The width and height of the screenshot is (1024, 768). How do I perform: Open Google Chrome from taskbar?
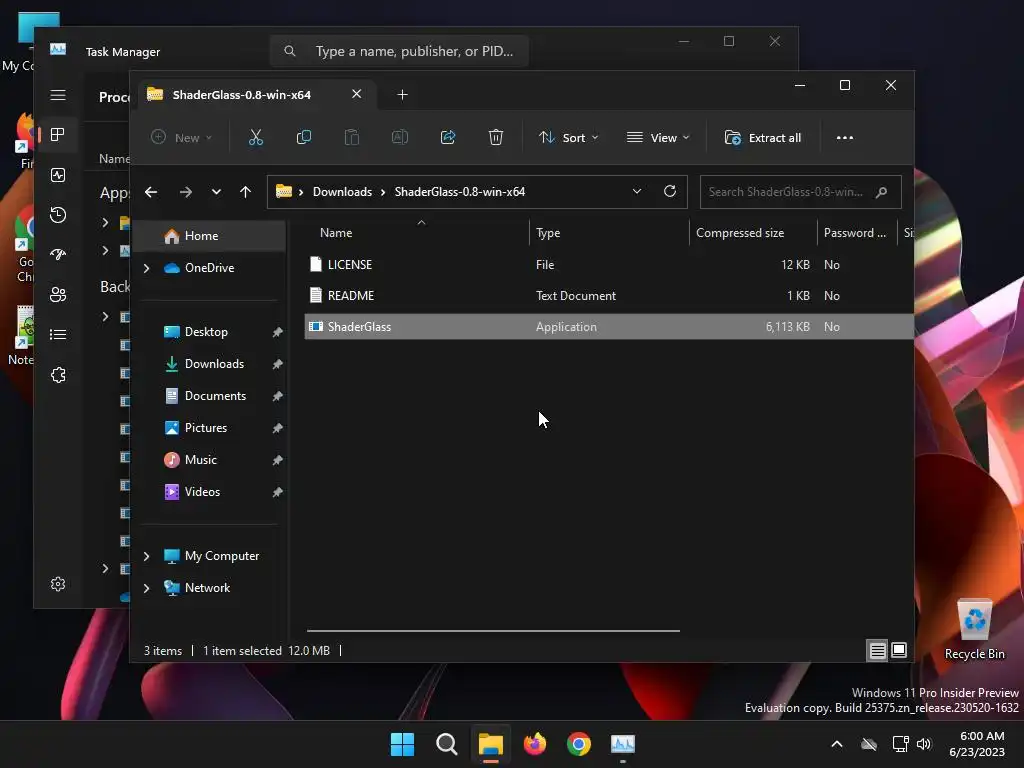[x=579, y=744]
